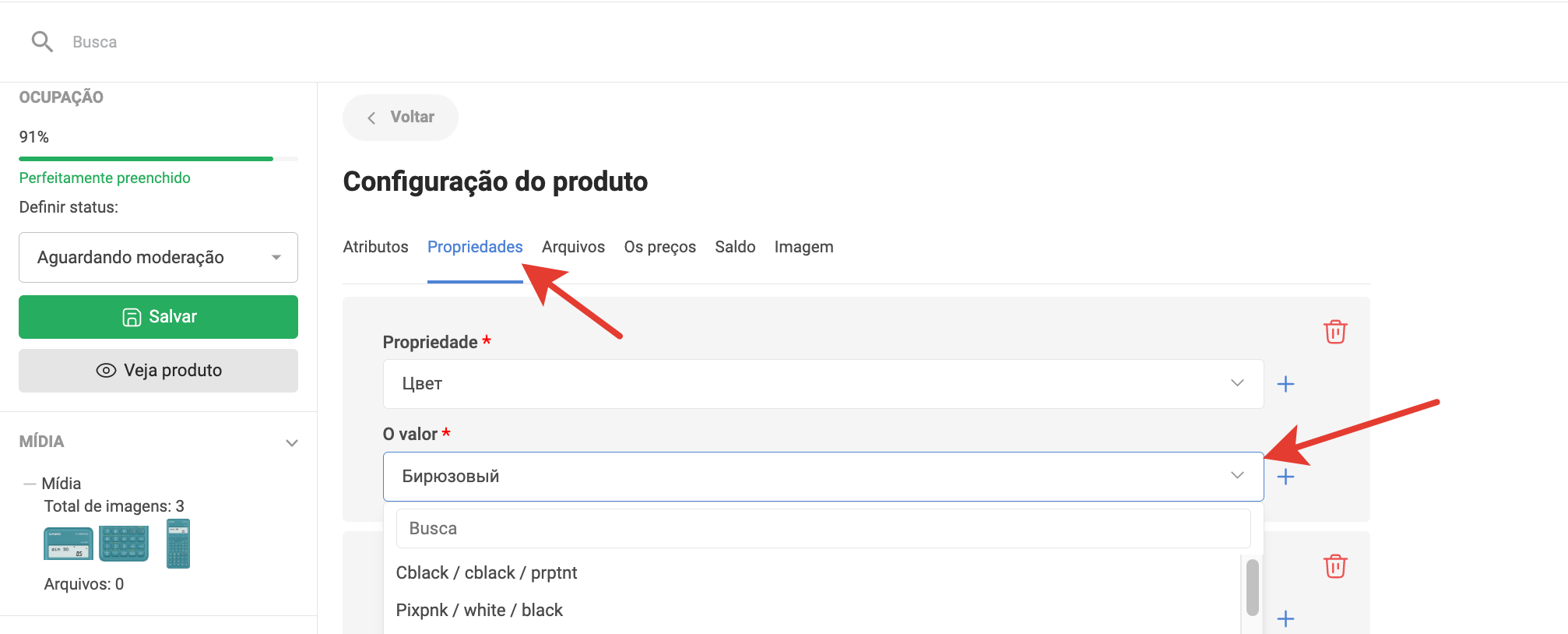Click plus icon beside Propriedade dropdown
The image size is (1568, 634).
pyautogui.click(x=1285, y=384)
